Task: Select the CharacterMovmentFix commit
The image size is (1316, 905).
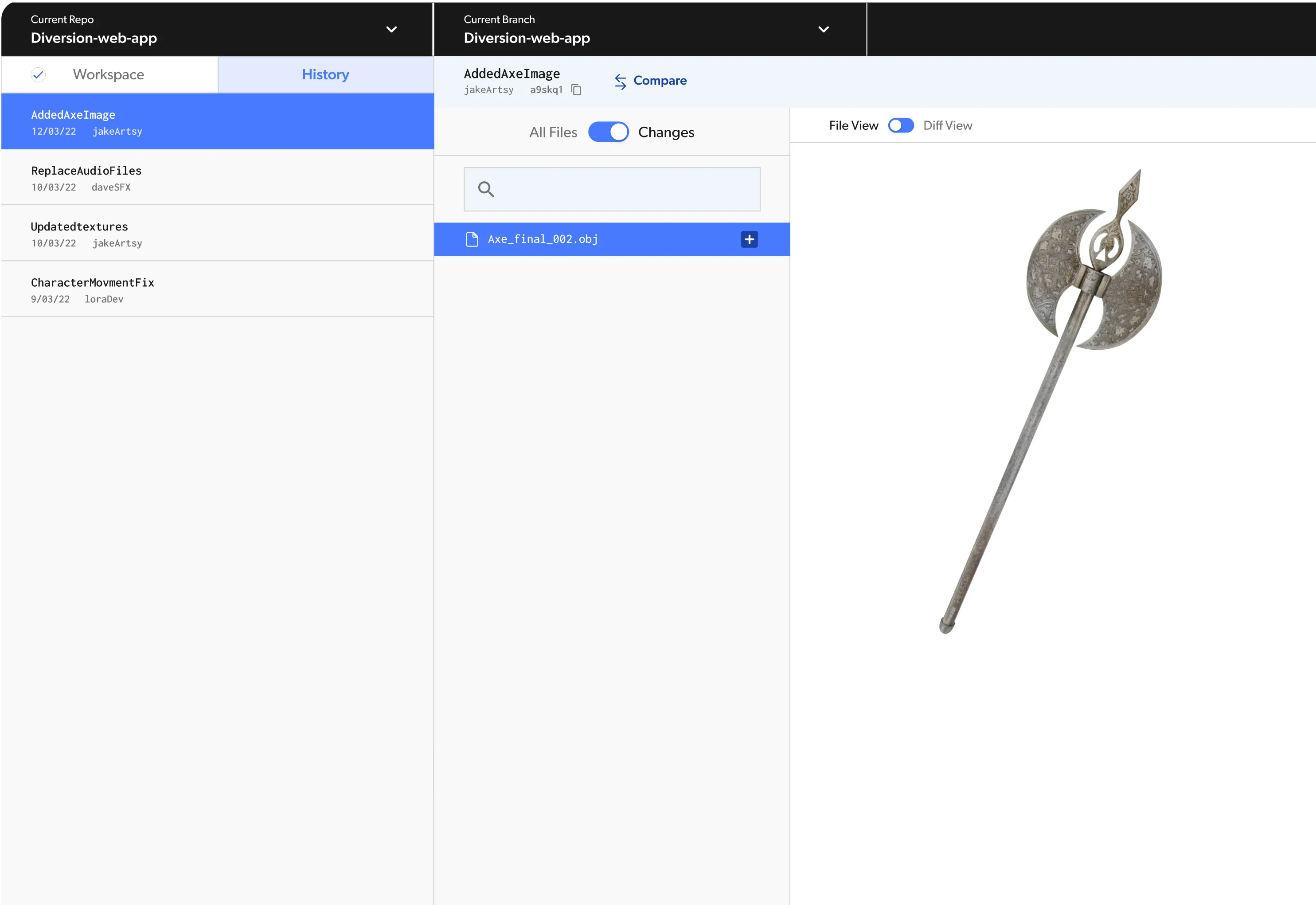Action: 218,289
